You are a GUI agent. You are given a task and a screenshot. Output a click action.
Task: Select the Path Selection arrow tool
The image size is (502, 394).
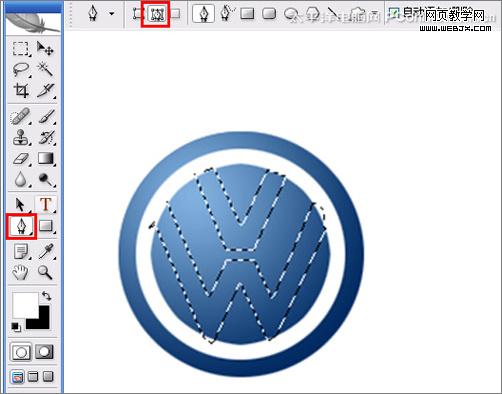[x=21, y=204]
